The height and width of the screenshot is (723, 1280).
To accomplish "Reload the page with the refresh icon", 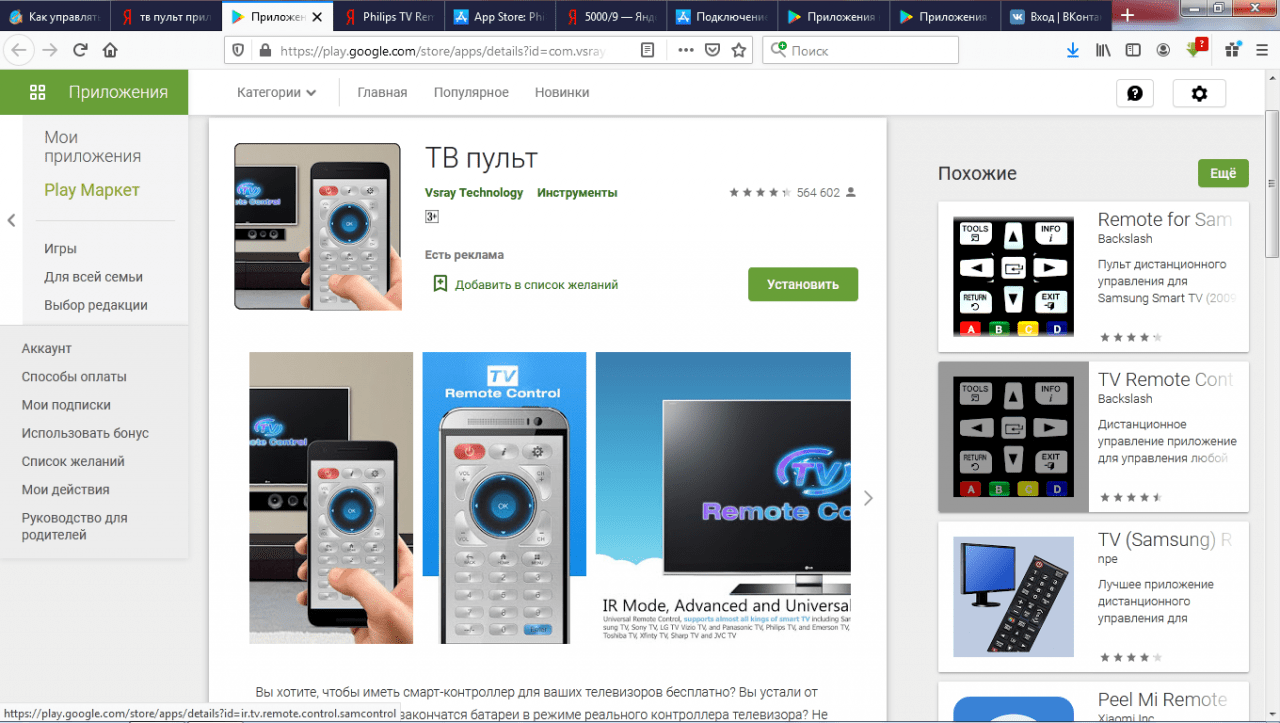I will click(x=80, y=50).
